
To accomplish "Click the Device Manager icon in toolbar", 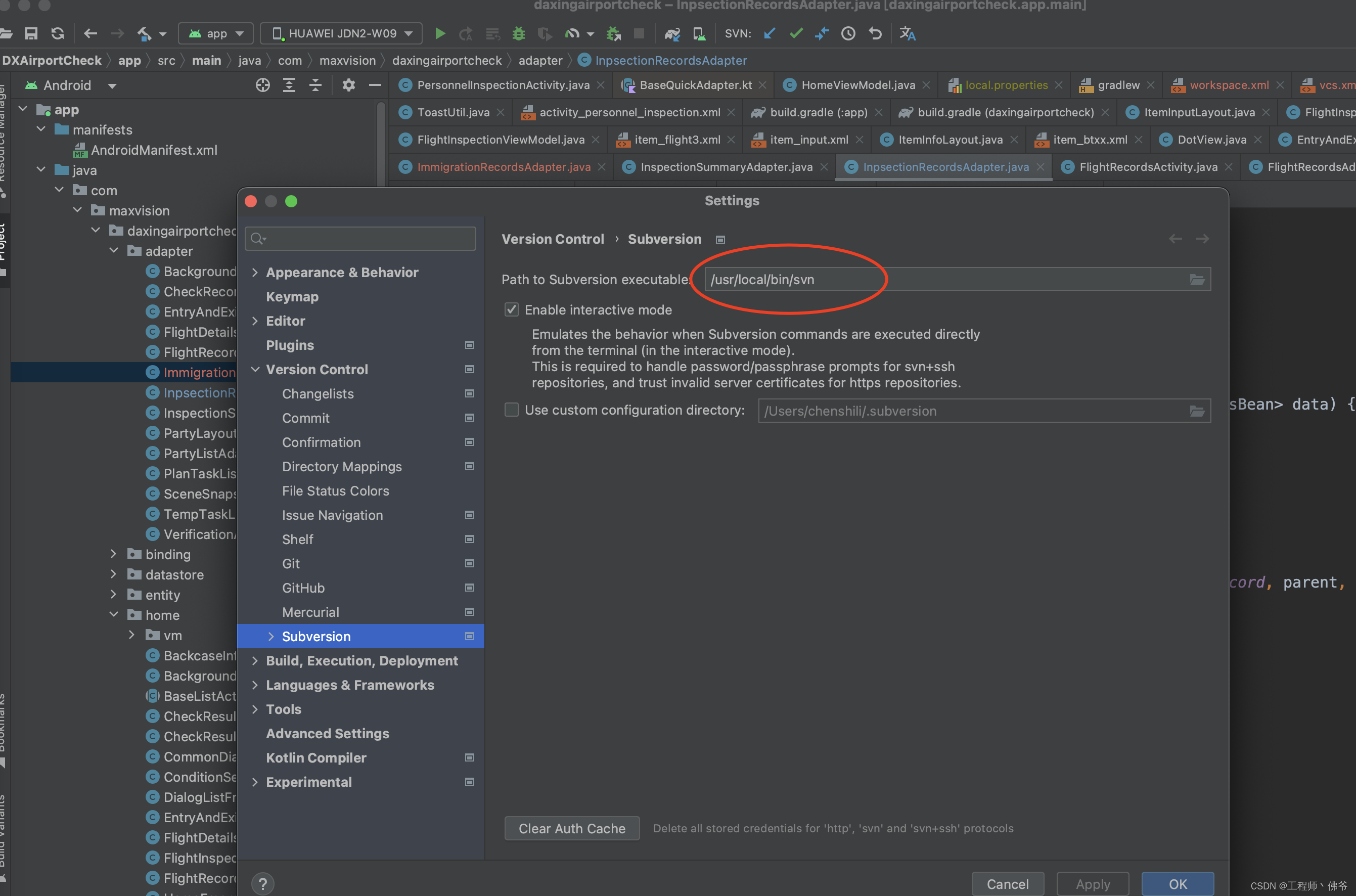I will (699, 34).
